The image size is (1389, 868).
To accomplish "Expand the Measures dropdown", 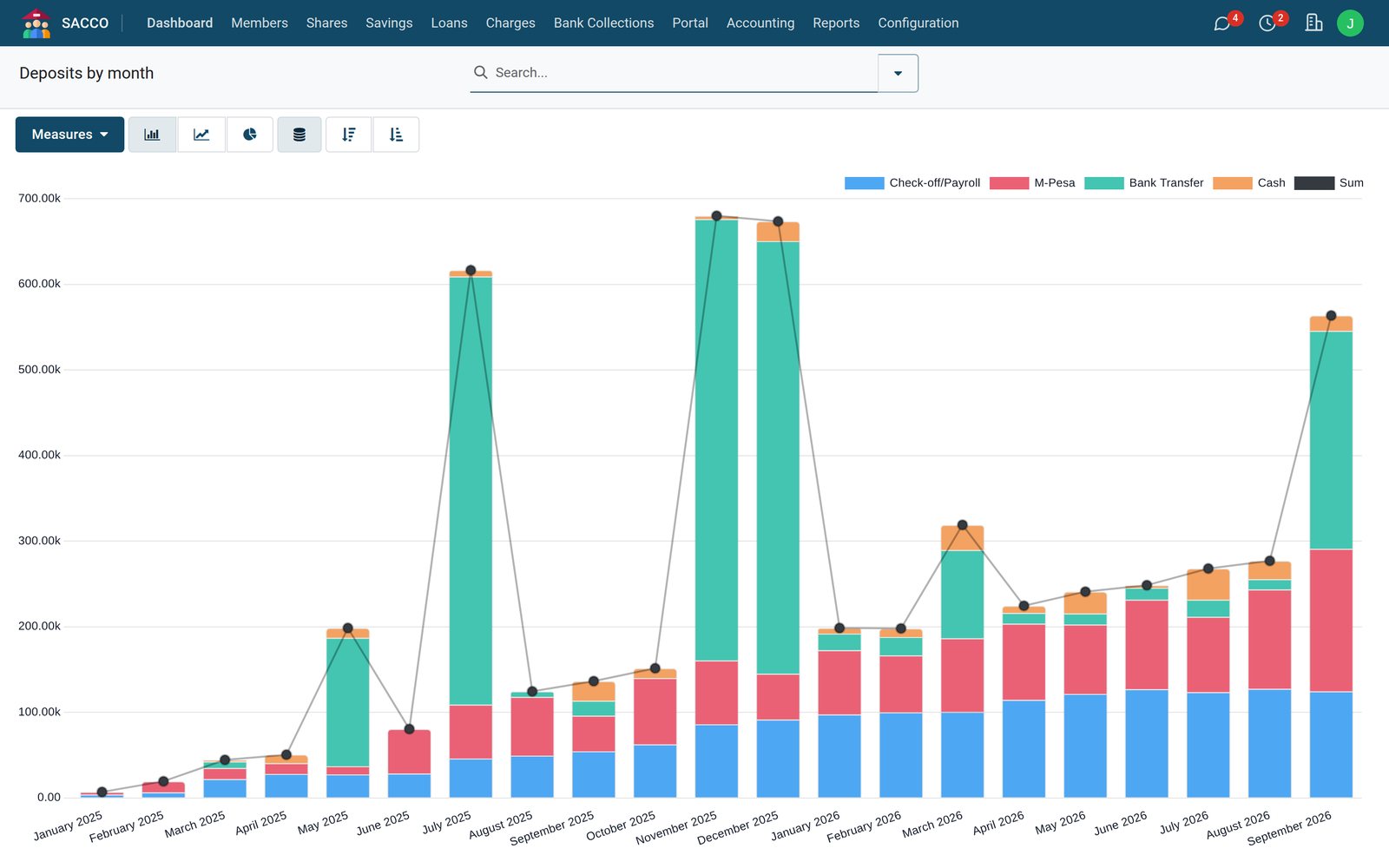I will (x=69, y=135).
